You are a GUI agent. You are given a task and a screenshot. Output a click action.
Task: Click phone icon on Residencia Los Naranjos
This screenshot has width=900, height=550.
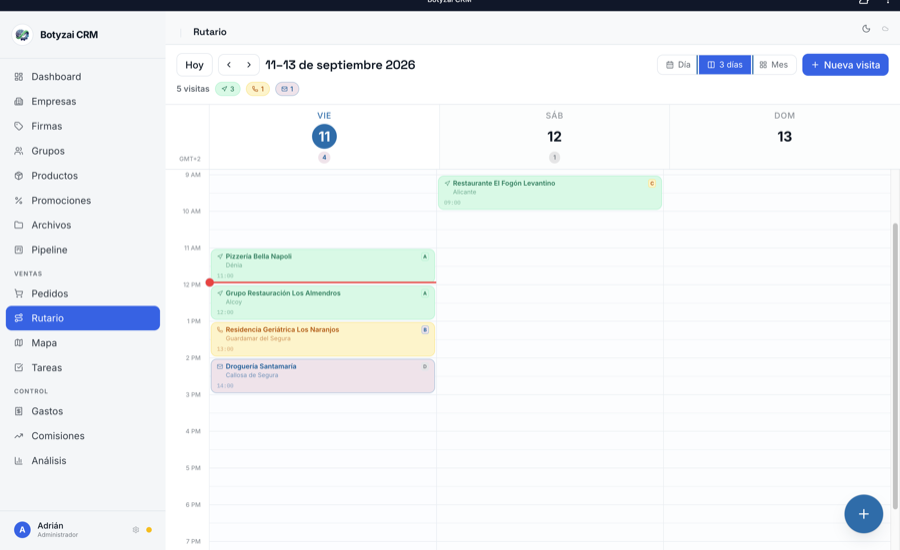[x=220, y=330]
